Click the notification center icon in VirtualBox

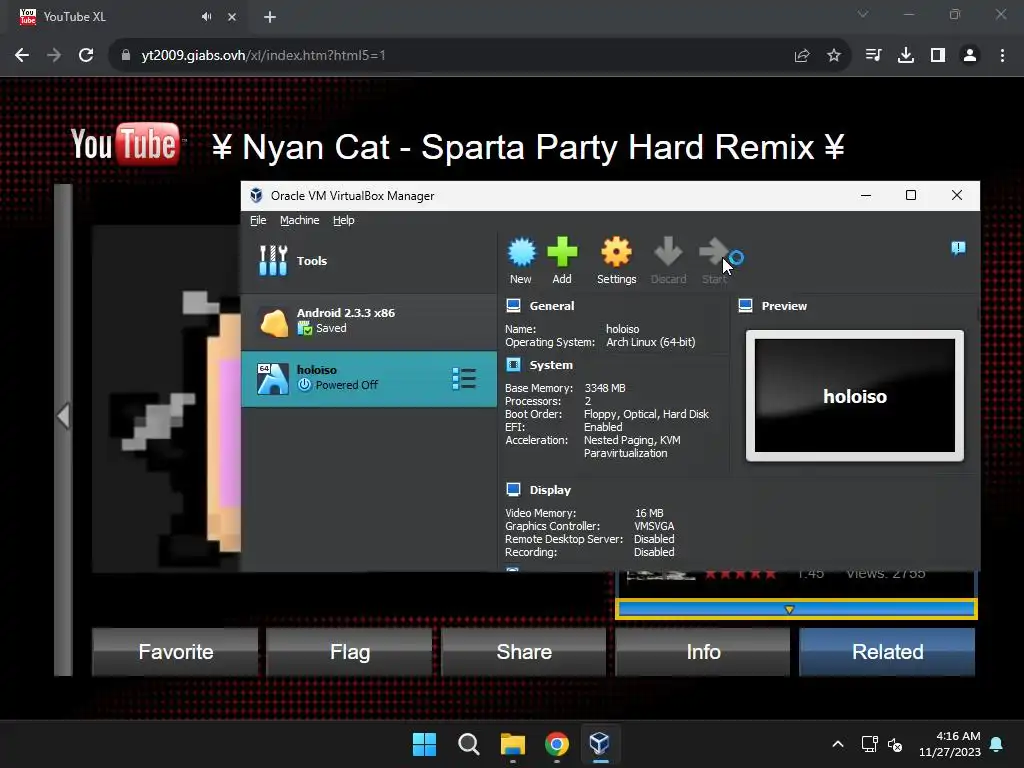pyautogui.click(x=958, y=248)
